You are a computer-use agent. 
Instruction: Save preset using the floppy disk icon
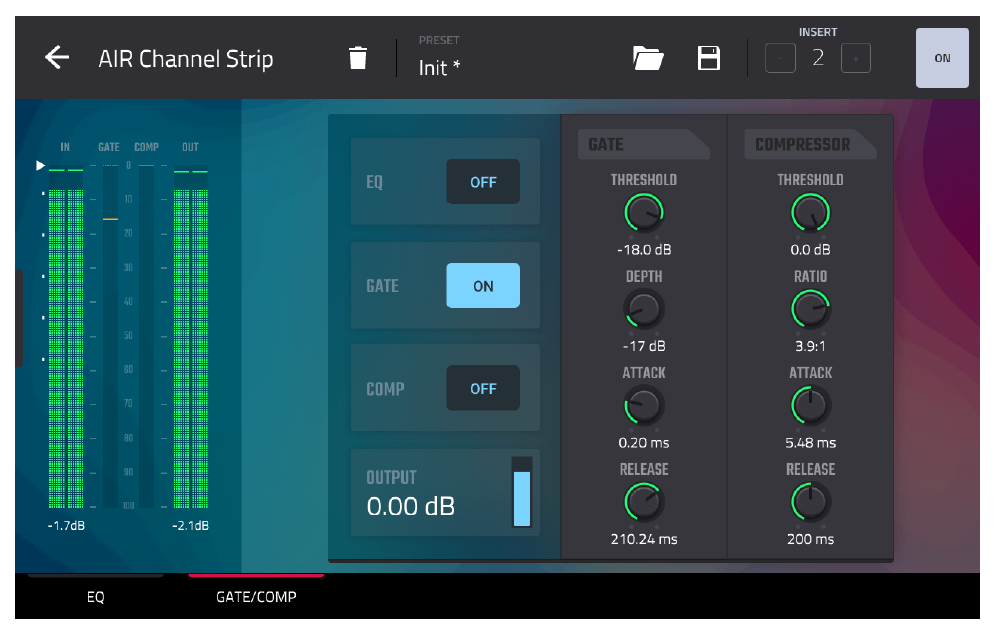(x=708, y=58)
